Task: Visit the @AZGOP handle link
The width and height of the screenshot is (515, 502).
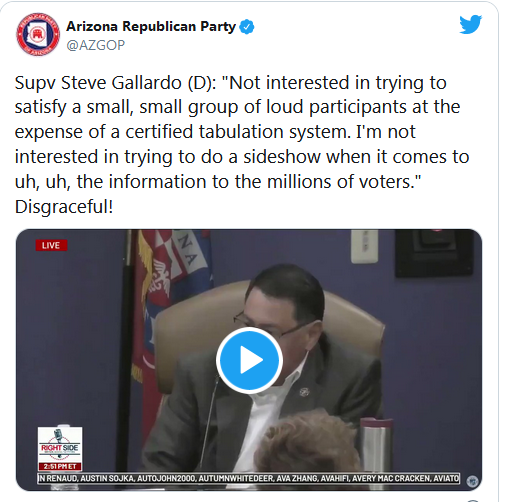Action: (x=96, y=45)
